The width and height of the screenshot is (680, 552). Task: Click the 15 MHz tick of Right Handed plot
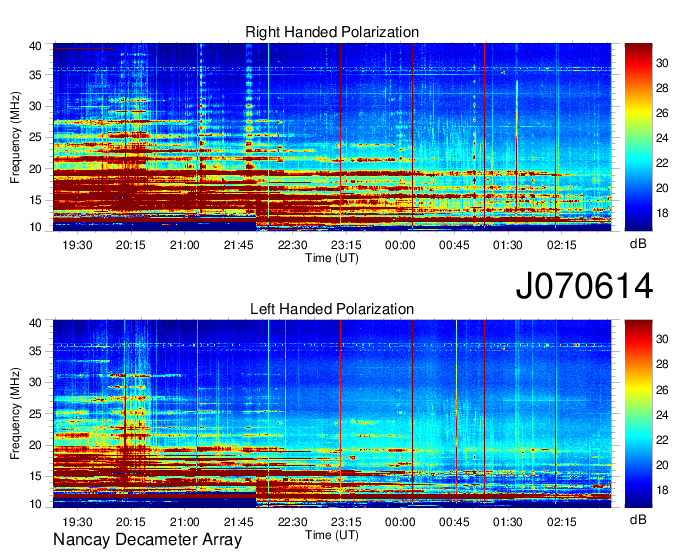[35, 200]
